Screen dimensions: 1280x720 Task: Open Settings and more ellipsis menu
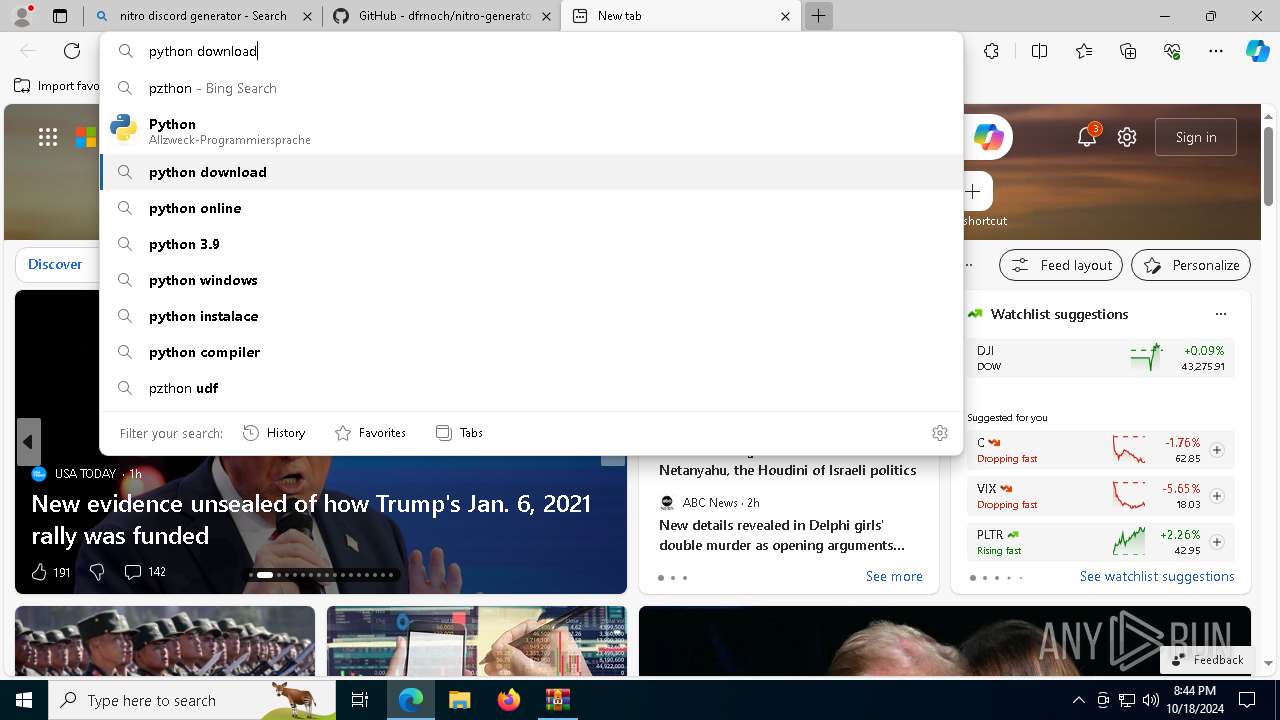(1216, 51)
